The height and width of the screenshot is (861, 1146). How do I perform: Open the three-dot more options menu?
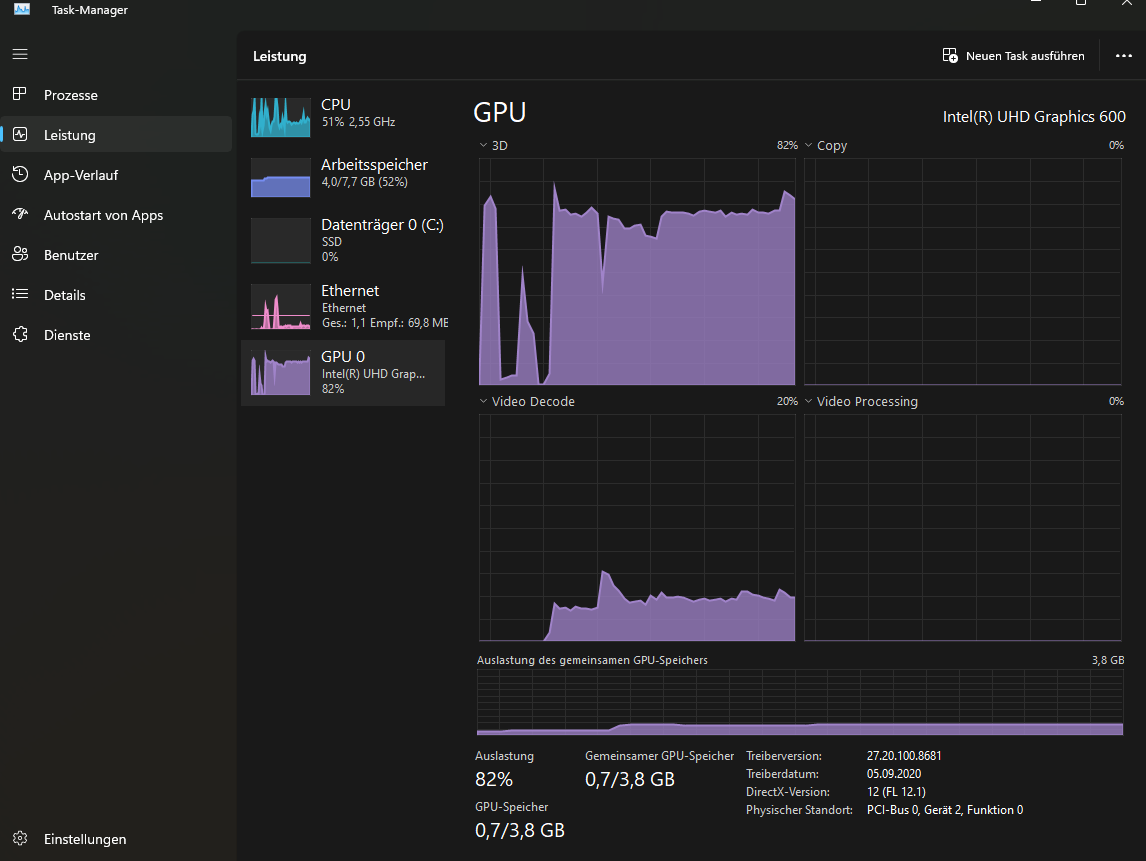pos(1124,56)
